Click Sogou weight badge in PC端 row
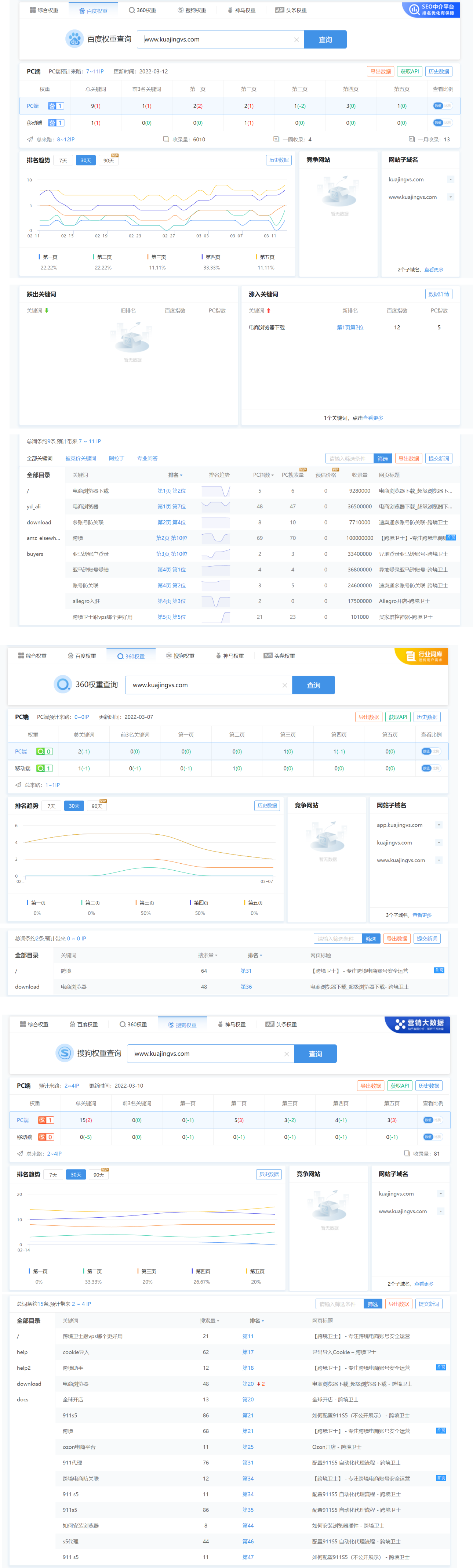 coord(46,1120)
